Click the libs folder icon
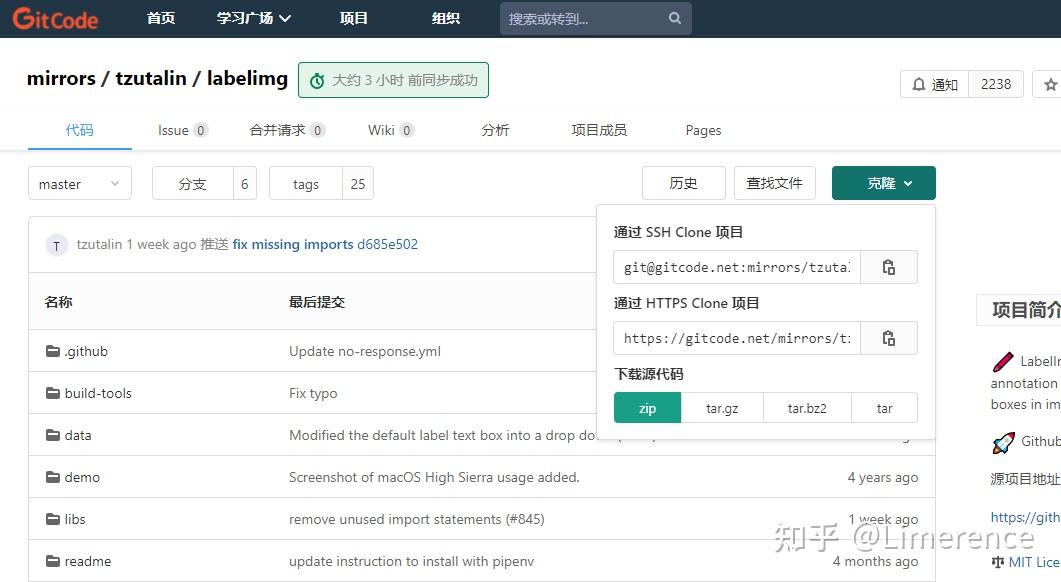 pyautogui.click(x=53, y=518)
